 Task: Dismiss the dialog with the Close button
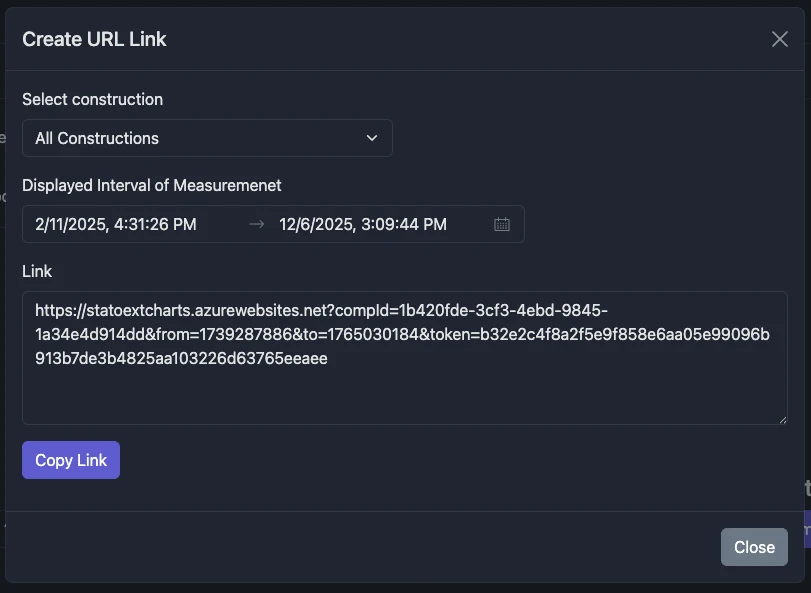[x=754, y=547]
